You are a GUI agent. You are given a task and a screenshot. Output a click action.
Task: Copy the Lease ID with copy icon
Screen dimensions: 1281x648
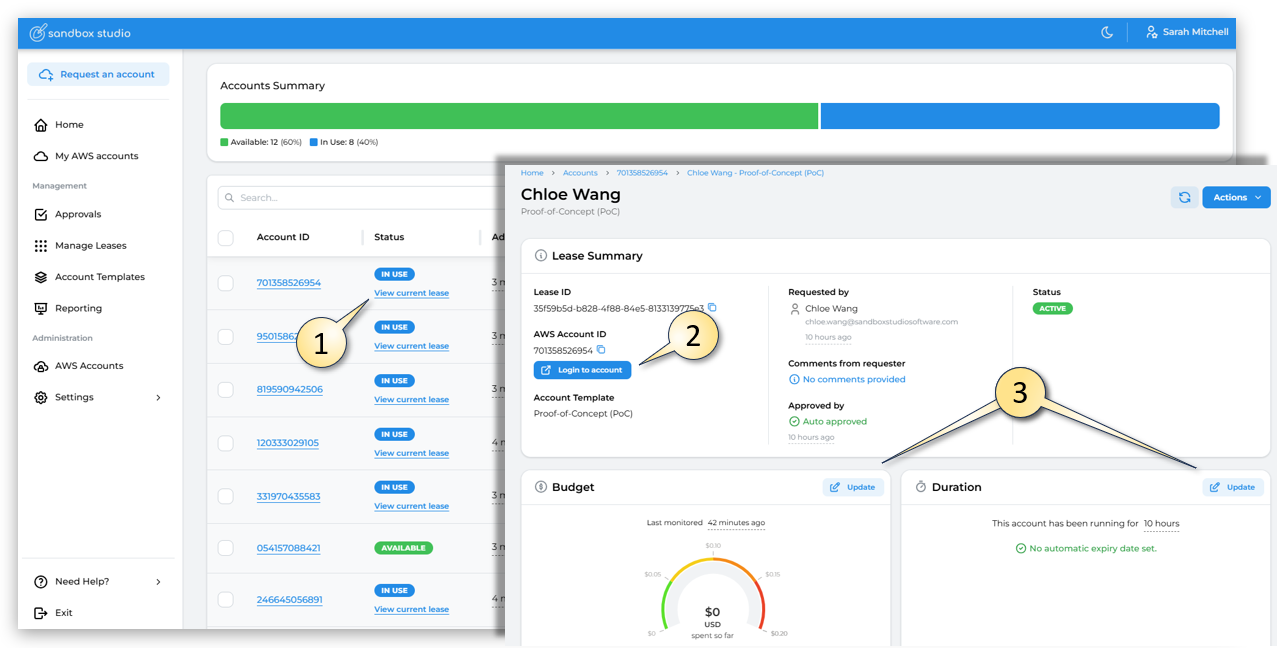pos(712,308)
